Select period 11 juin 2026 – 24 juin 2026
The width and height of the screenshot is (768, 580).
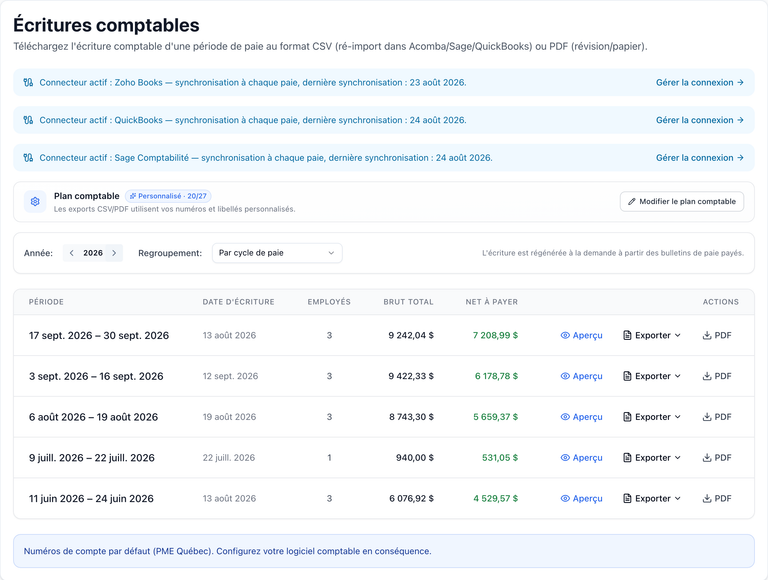pos(91,498)
